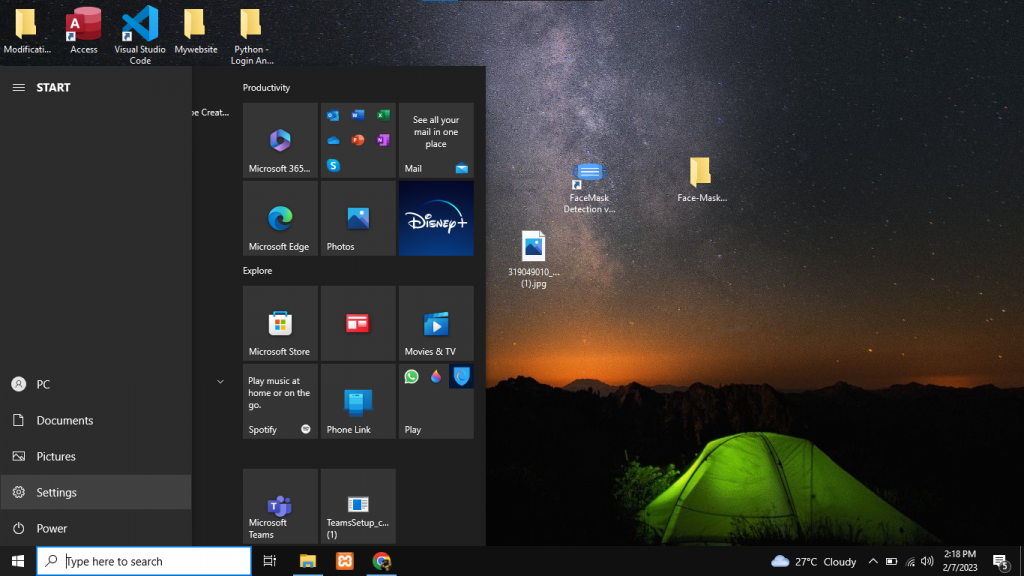
Task: Click the Start menu hamburger icon
Action: [19, 88]
